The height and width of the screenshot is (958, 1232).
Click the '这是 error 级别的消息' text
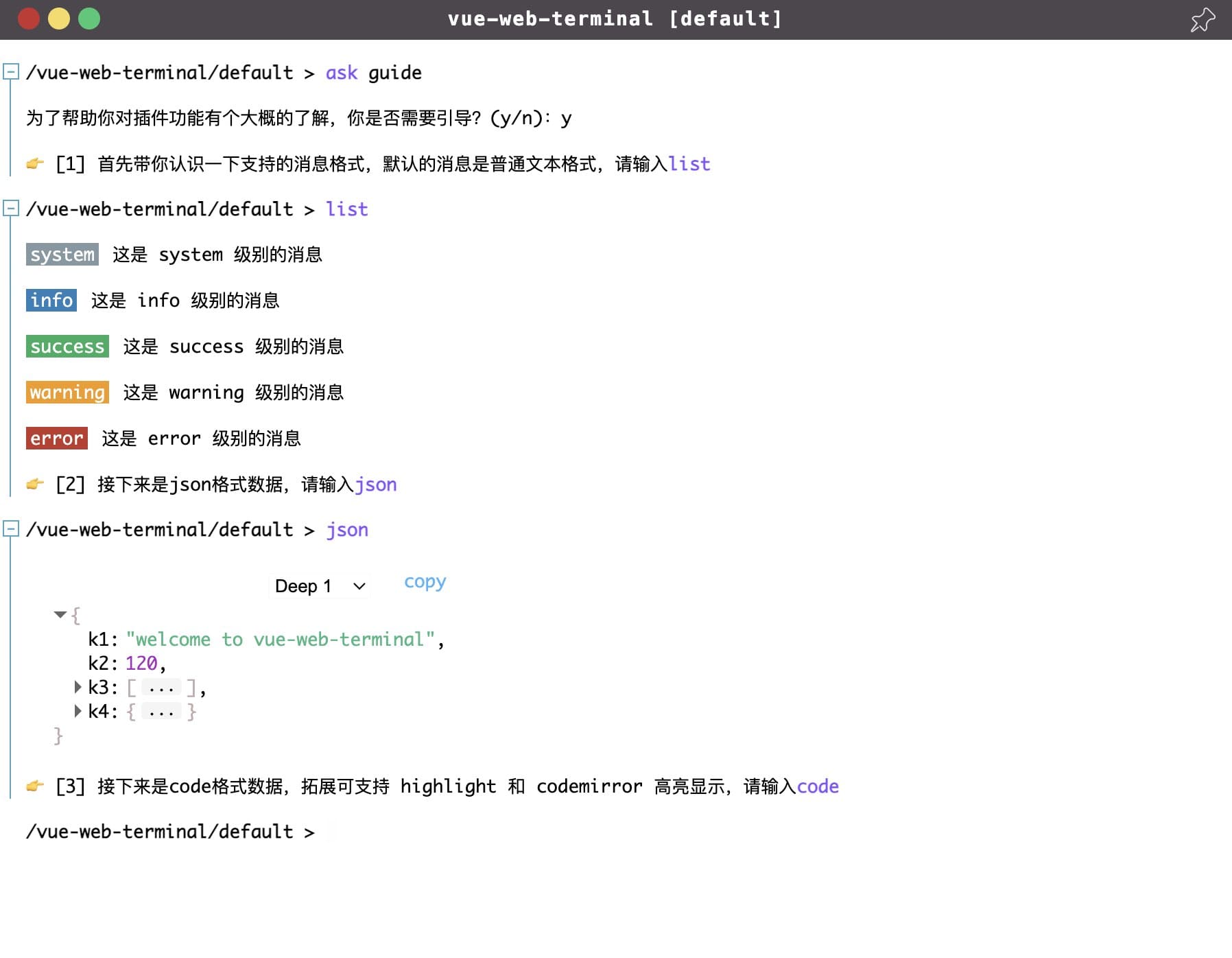click(x=202, y=439)
